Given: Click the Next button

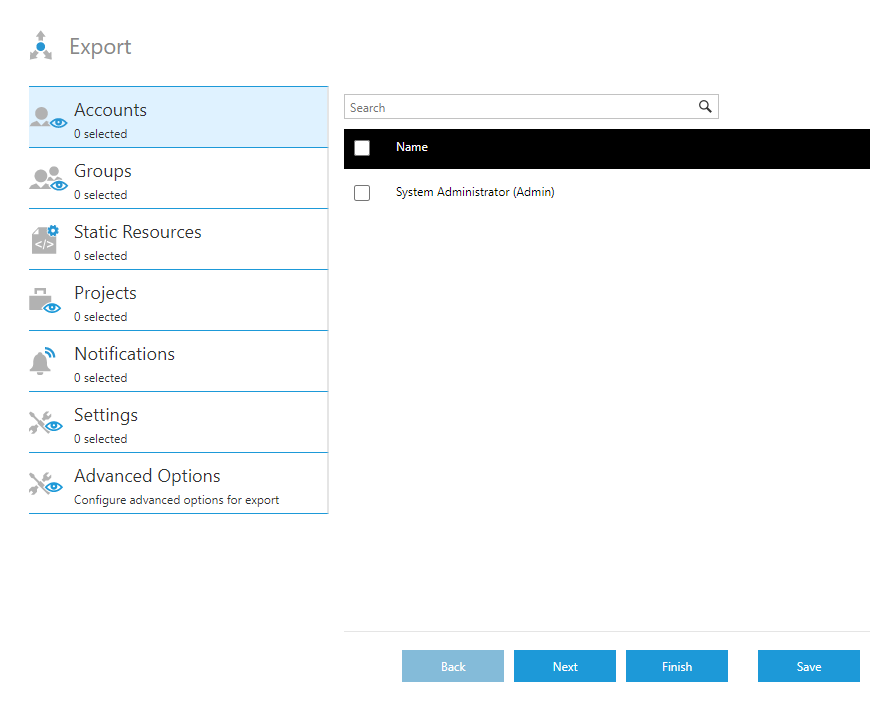Looking at the screenshot, I should click(565, 666).
